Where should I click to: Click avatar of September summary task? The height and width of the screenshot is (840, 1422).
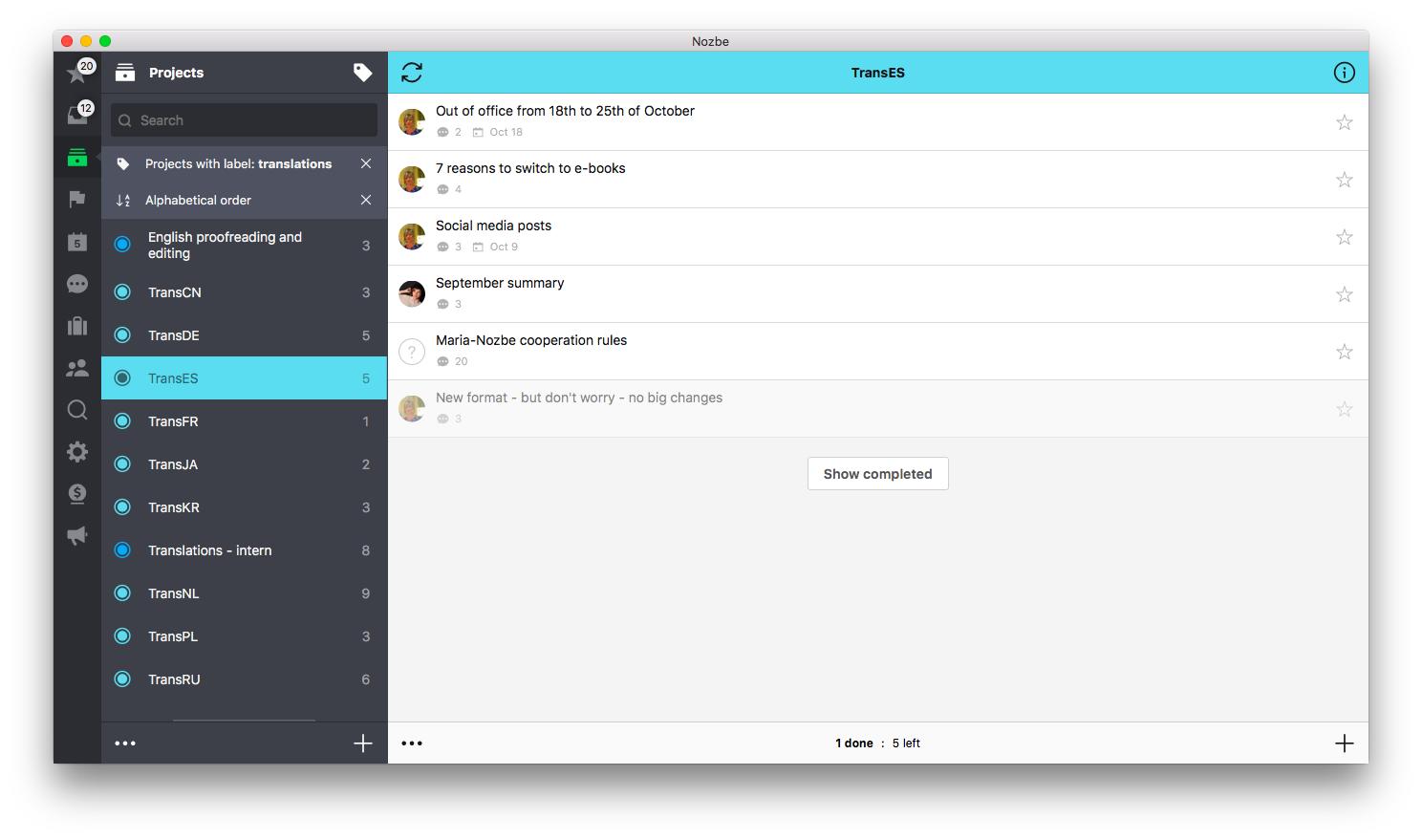tap(412, 294)
